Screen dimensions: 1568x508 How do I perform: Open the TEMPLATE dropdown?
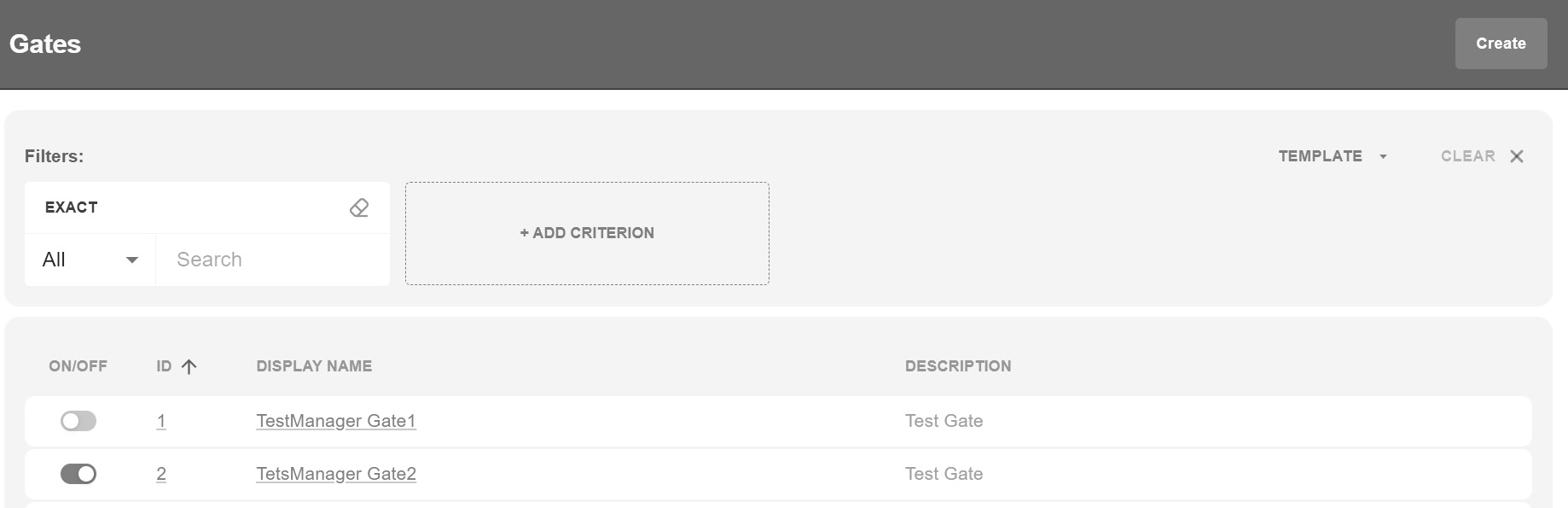[x=1333, y=156]
